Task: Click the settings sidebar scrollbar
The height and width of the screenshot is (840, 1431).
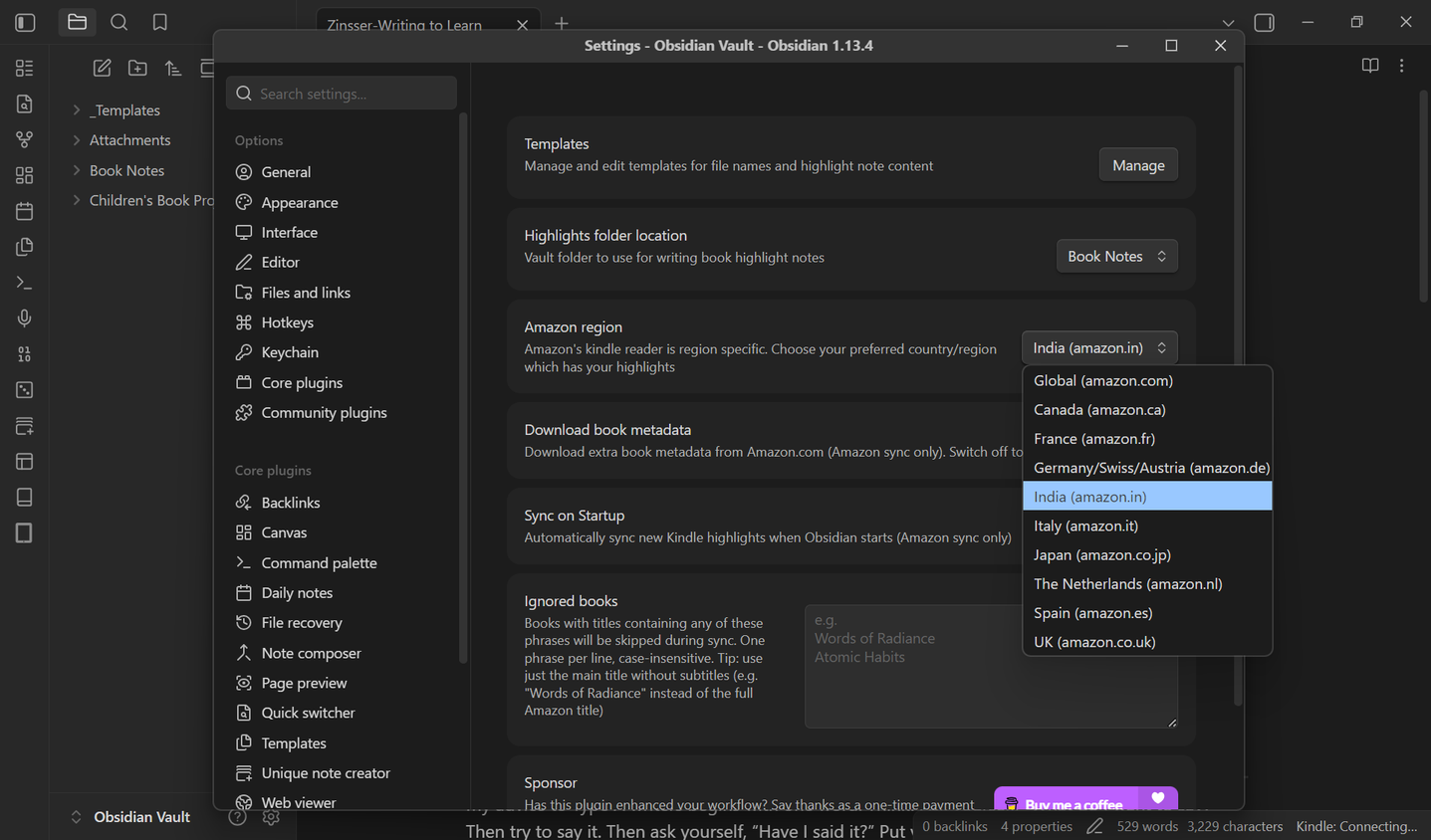Action: point(463,388)
